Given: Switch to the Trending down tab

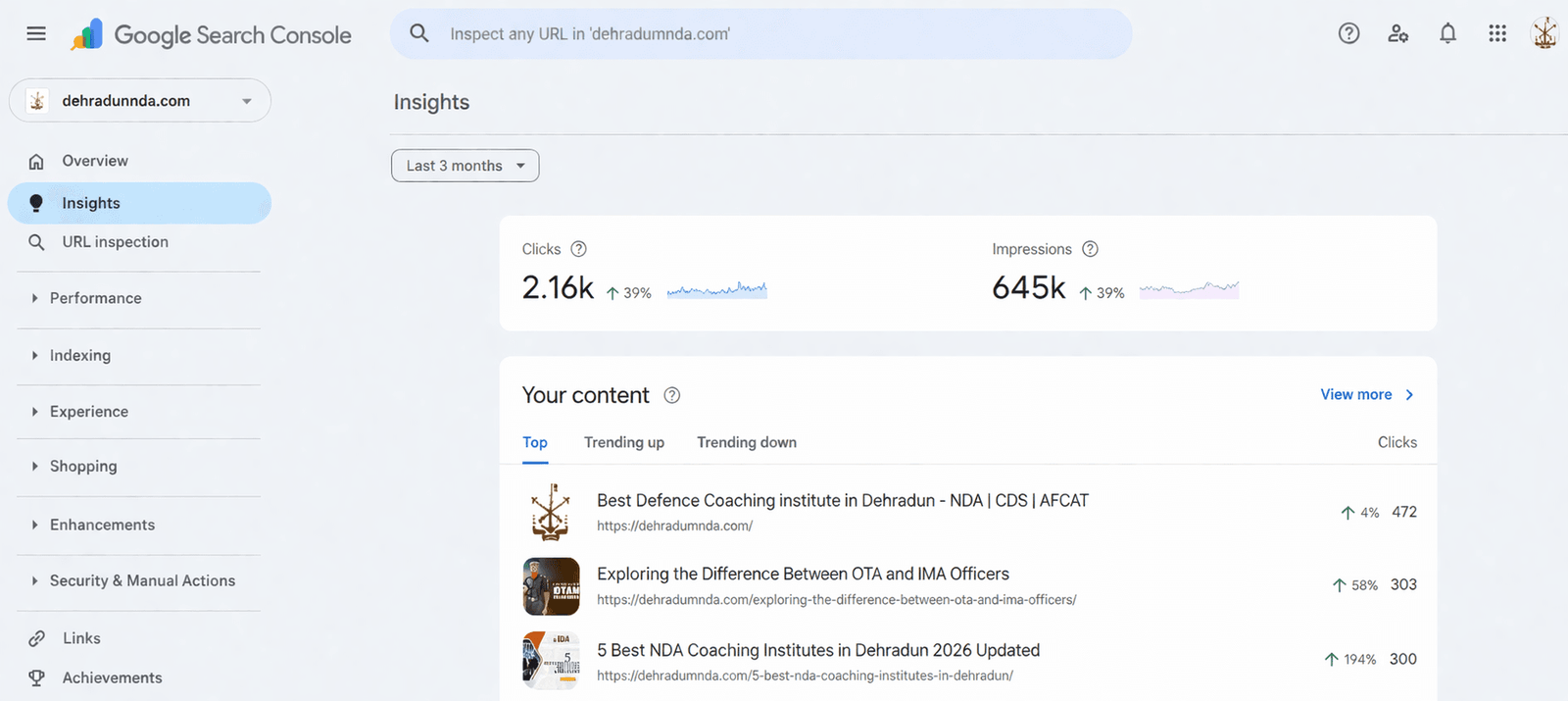Looking at the screenshot, I should point(746,442).
